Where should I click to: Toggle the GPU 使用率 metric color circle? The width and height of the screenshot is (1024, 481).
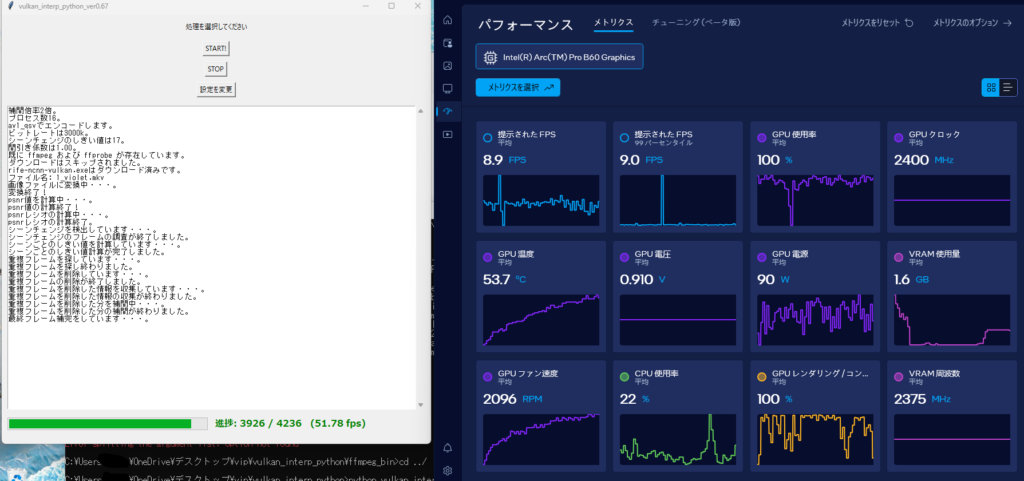point(760,137)
